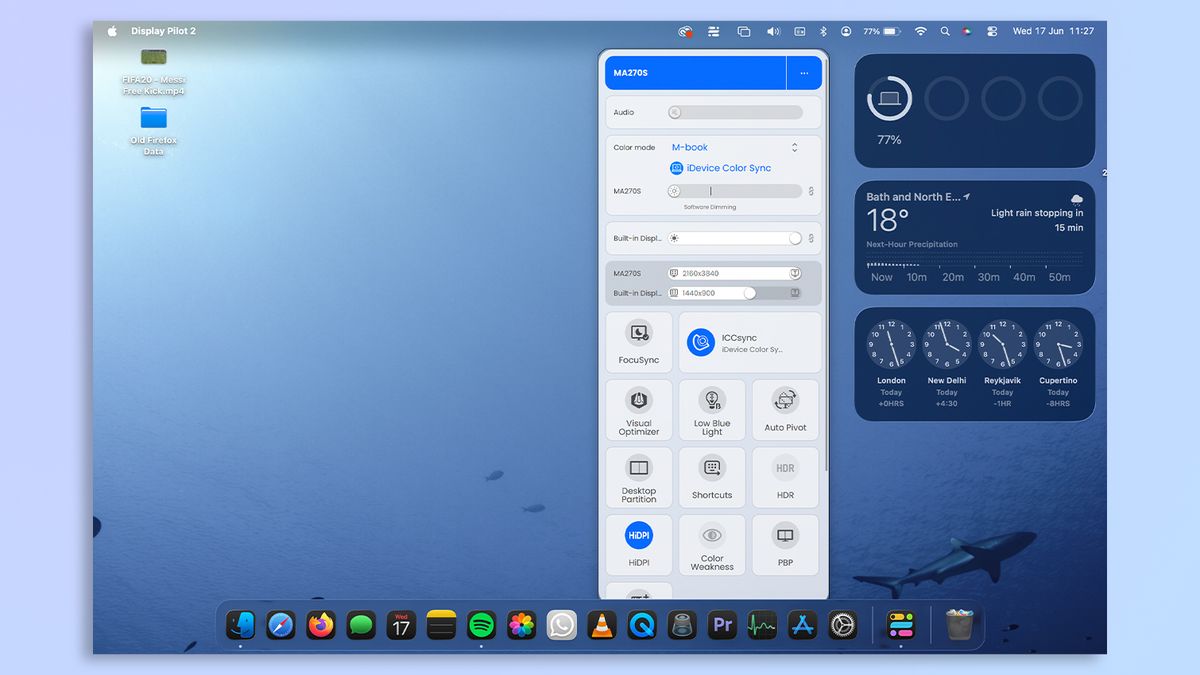Adjust Built-in Display 1440x900 resolution slider
Image resolution: width=1200 pixels, height=675 pixels.
735,293
